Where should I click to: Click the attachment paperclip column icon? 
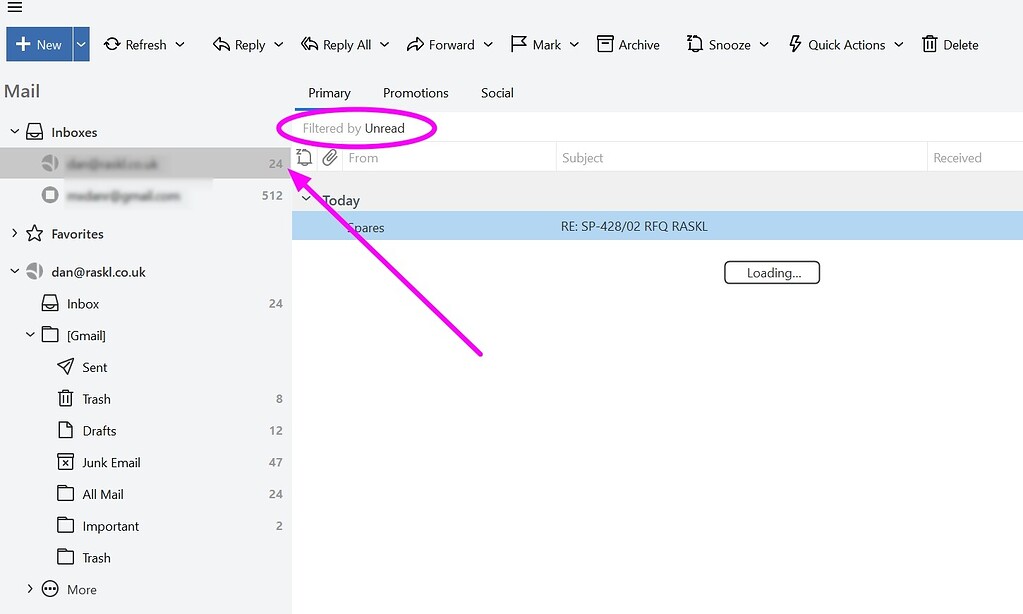click(x=330, y=157)
